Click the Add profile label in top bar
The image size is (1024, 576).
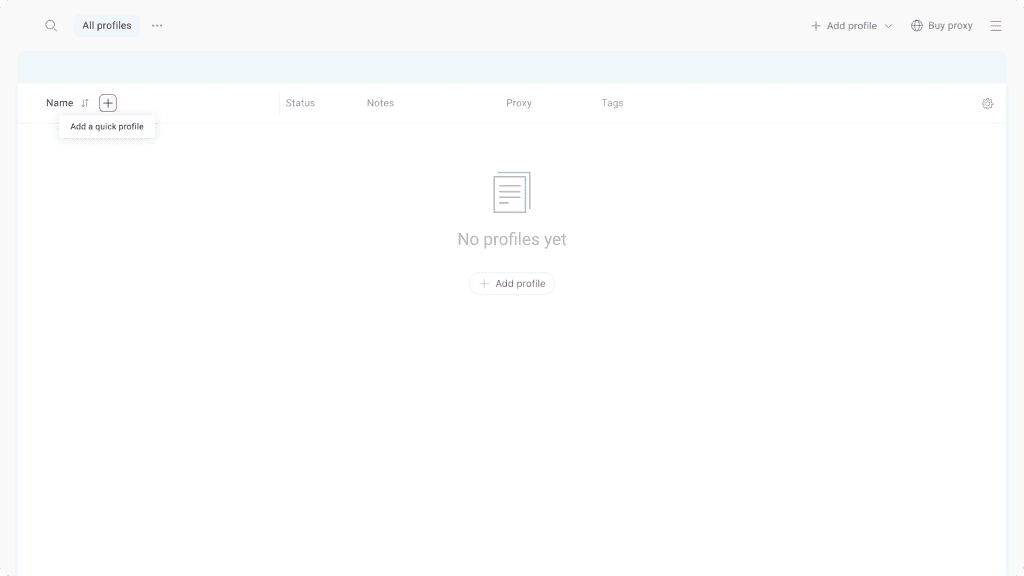(851, 26)
